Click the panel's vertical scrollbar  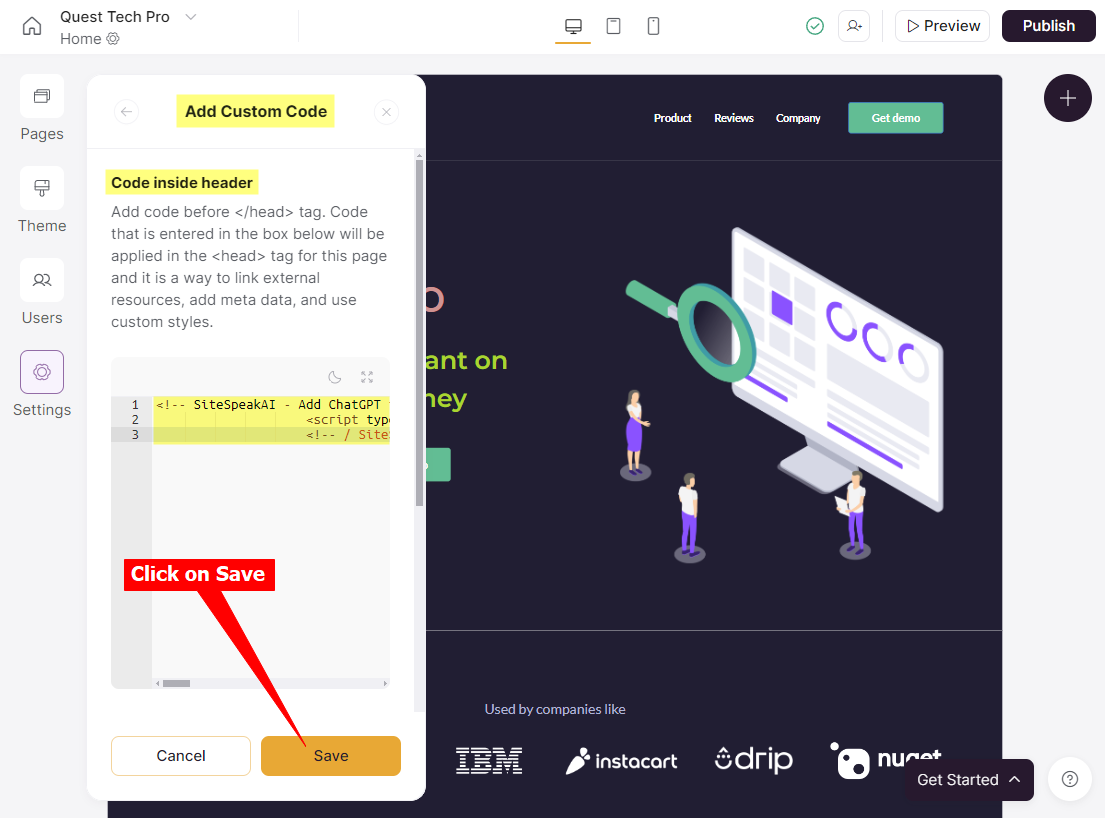pyautogui.click(x=419, y=333)
